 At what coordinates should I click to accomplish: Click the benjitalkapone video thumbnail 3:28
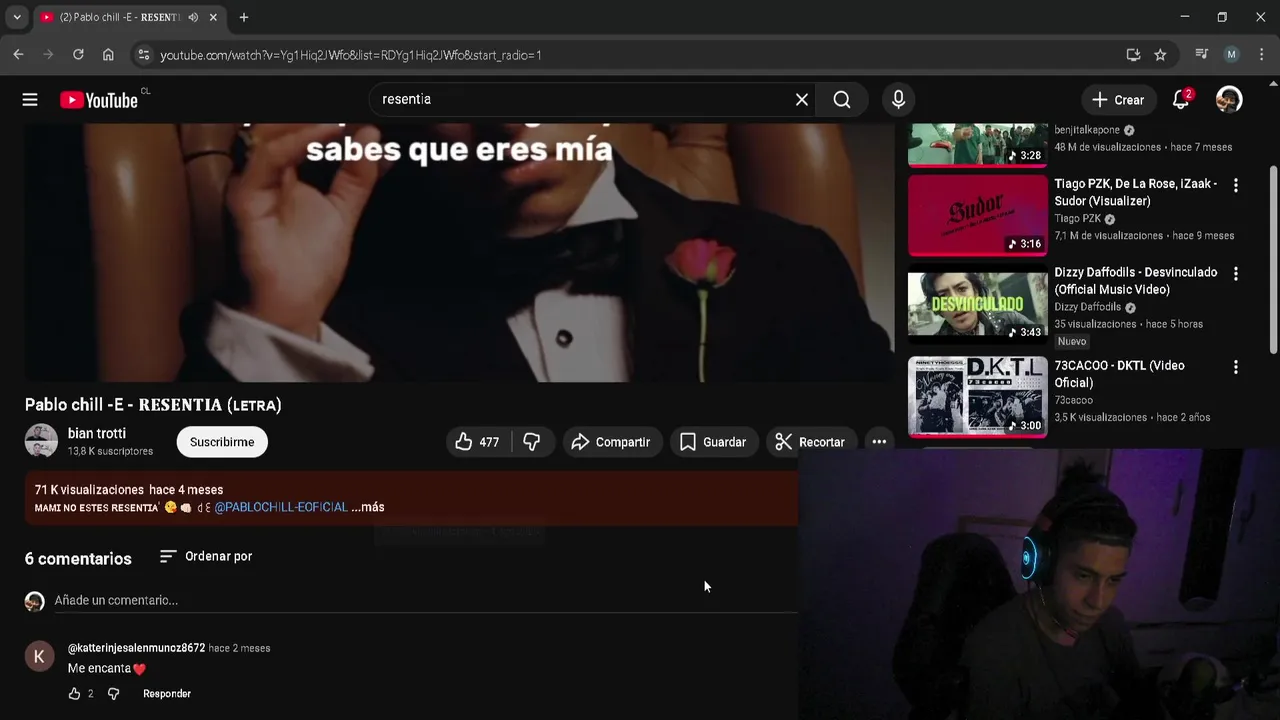pyautogui.click(x=977, y=145)
